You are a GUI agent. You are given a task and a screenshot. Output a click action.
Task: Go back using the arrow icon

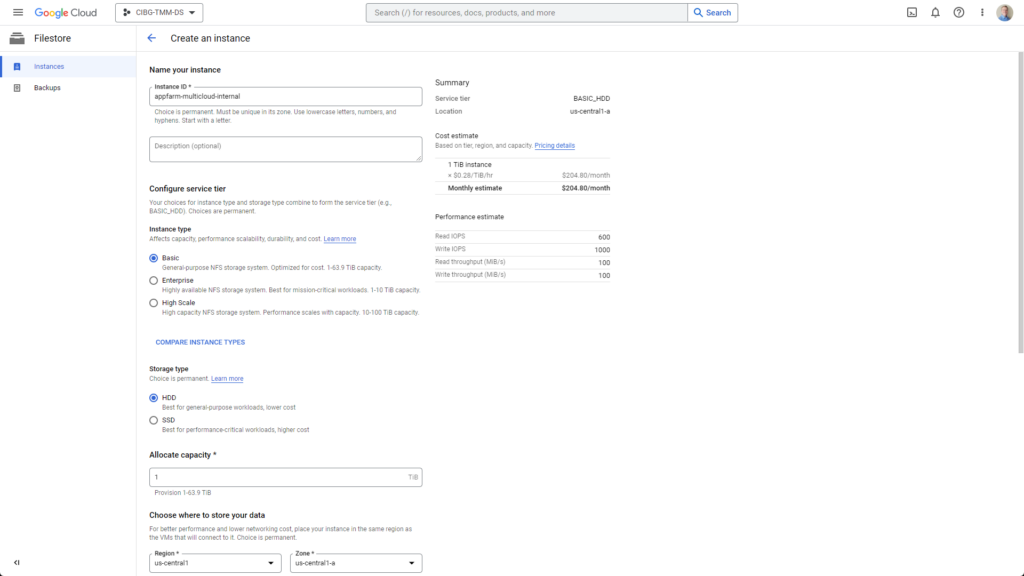click(x=152, y=38)
